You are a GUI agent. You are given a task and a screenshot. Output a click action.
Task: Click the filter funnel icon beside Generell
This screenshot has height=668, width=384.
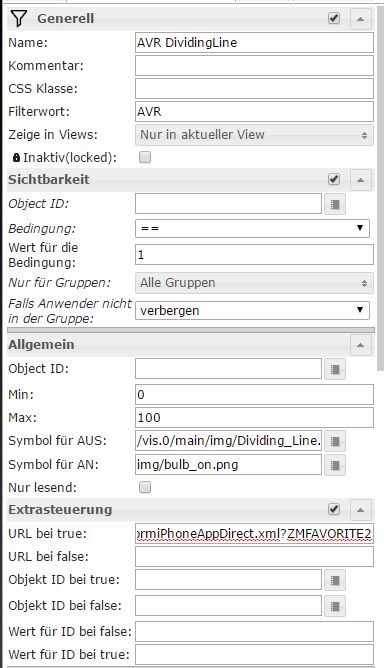[19, 18]
